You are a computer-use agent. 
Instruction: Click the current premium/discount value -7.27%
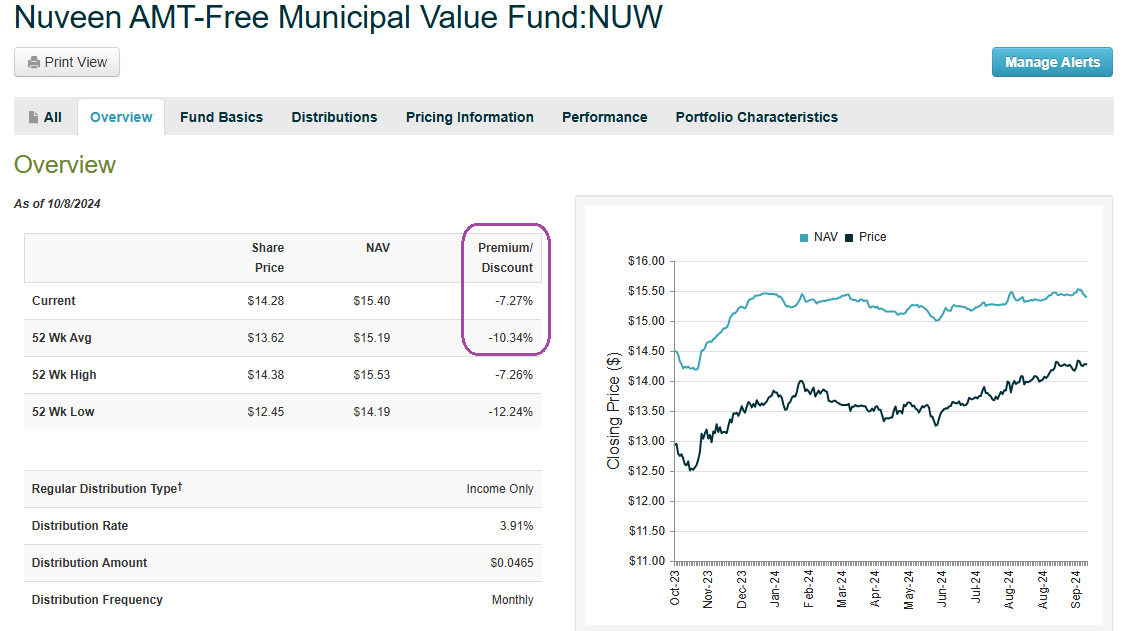[511, 301]
